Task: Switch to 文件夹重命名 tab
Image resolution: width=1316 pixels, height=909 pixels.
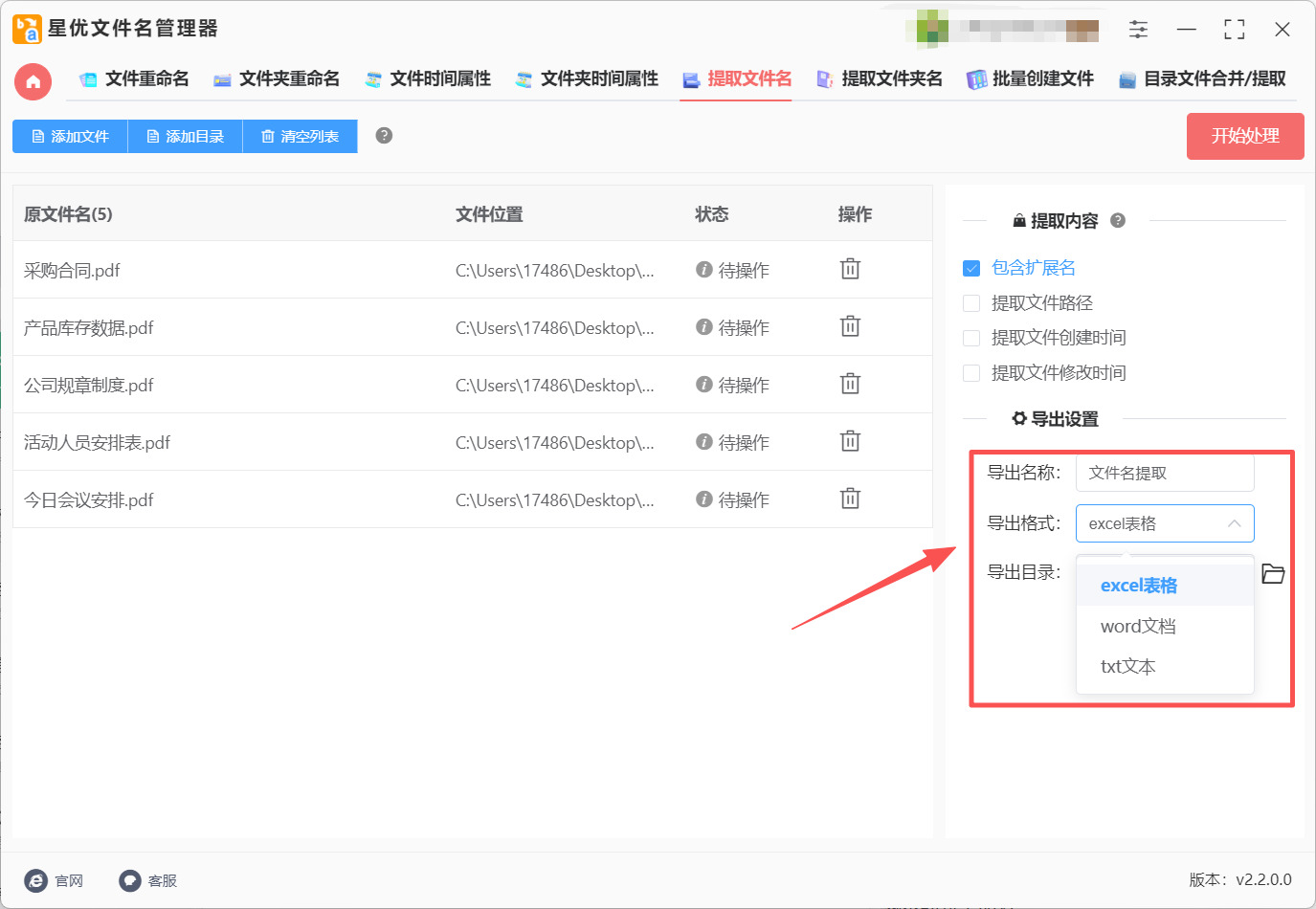Action: pos(277,79)
